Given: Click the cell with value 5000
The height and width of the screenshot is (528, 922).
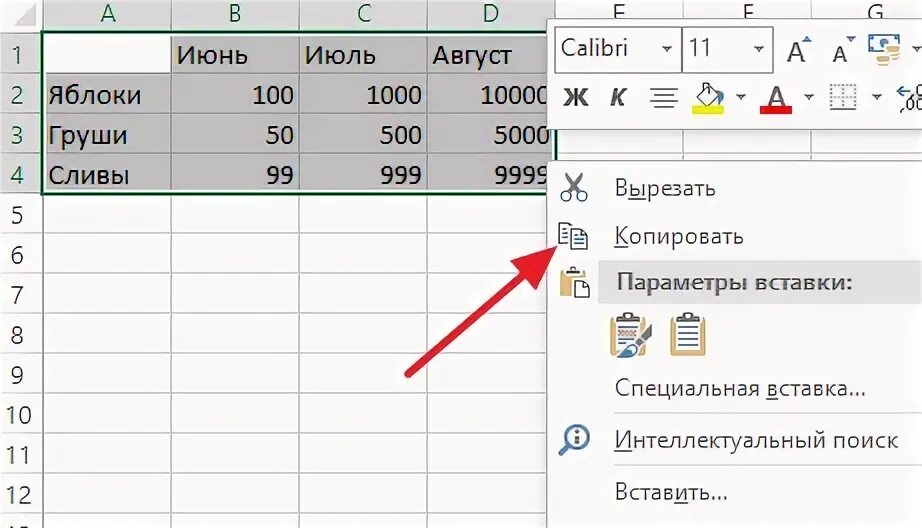Looking at the screenshot, I should pos(489,135).
